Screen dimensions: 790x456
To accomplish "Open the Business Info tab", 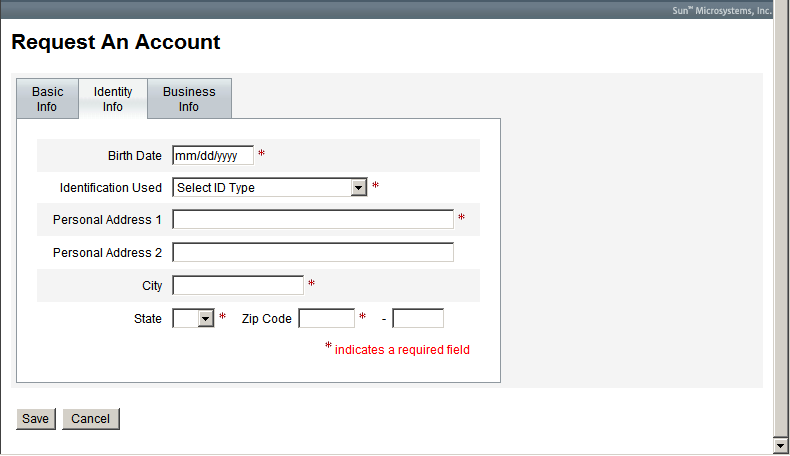I will [x=189, y=99].
